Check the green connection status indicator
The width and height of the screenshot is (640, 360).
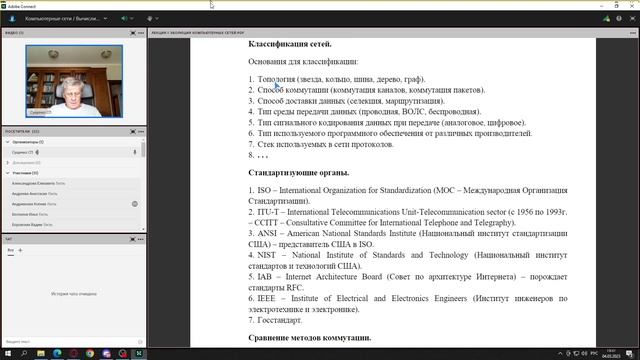pos(607,19)
